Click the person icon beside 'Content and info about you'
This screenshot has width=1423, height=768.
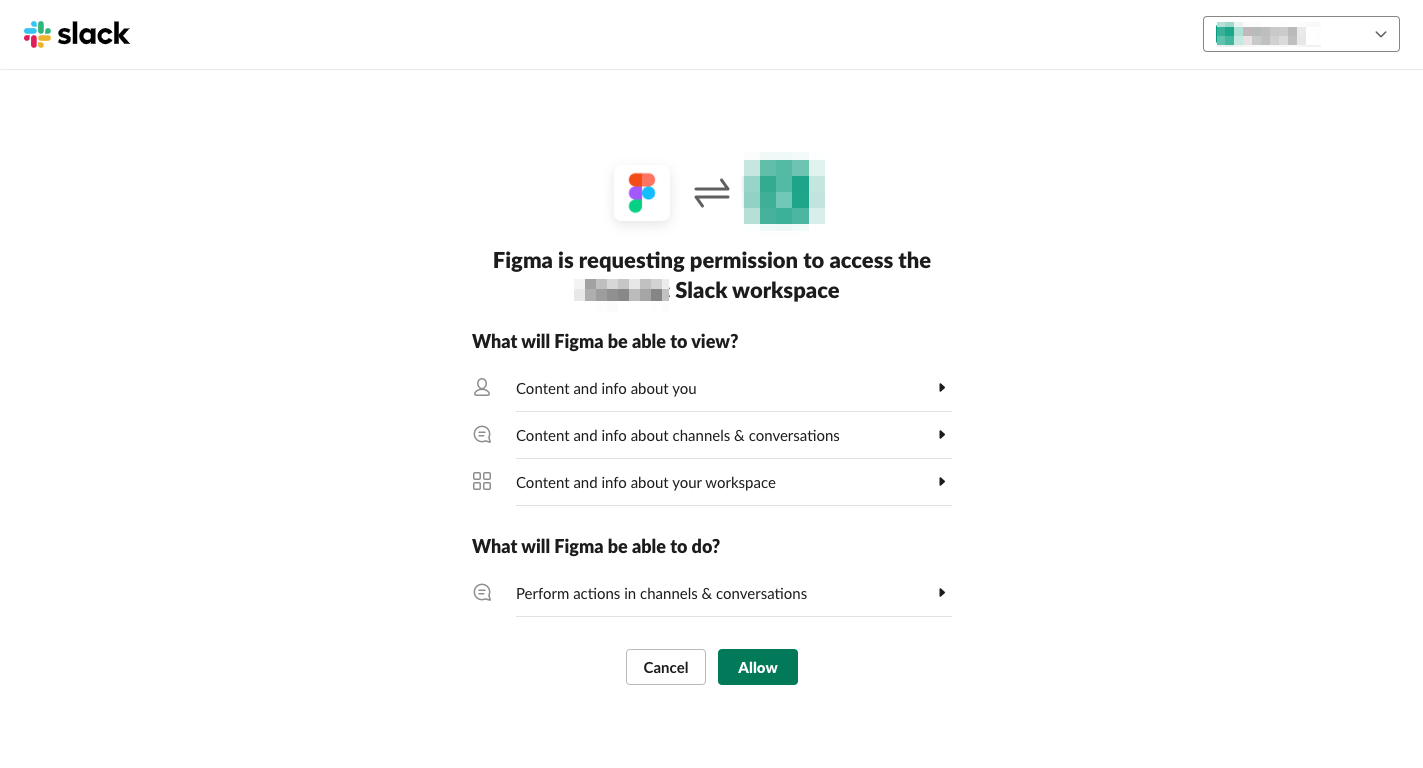pos(482,387)
